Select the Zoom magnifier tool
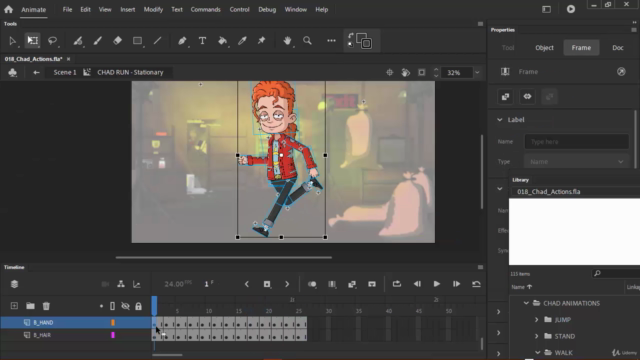 tap(307, 40)
